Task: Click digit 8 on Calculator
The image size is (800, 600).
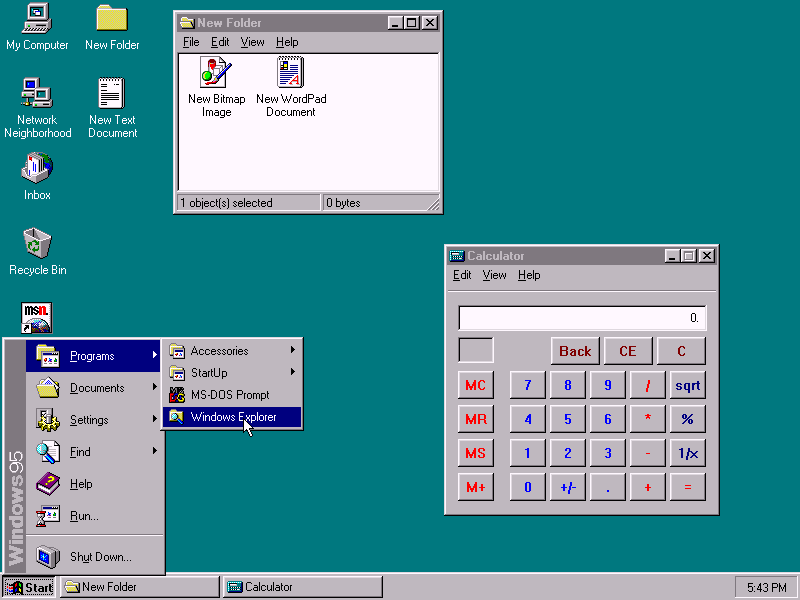Action: (x=567, y=385)
